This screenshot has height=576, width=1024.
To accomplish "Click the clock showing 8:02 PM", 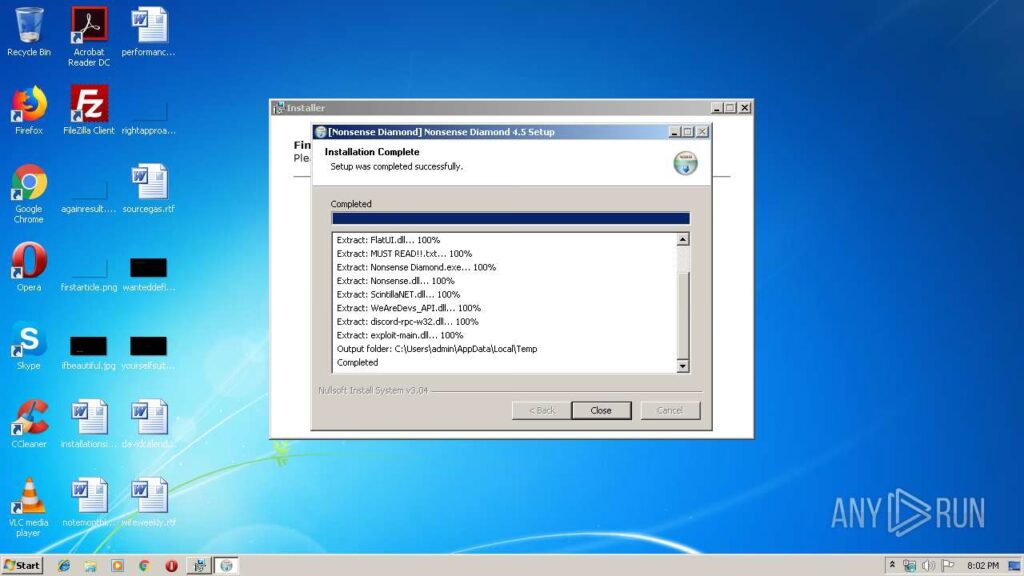I will point(983,566).
